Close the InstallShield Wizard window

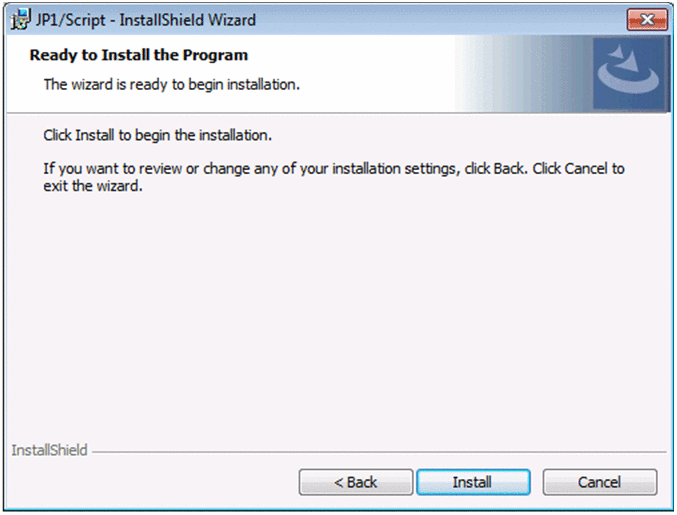click(x=645, y=20)
